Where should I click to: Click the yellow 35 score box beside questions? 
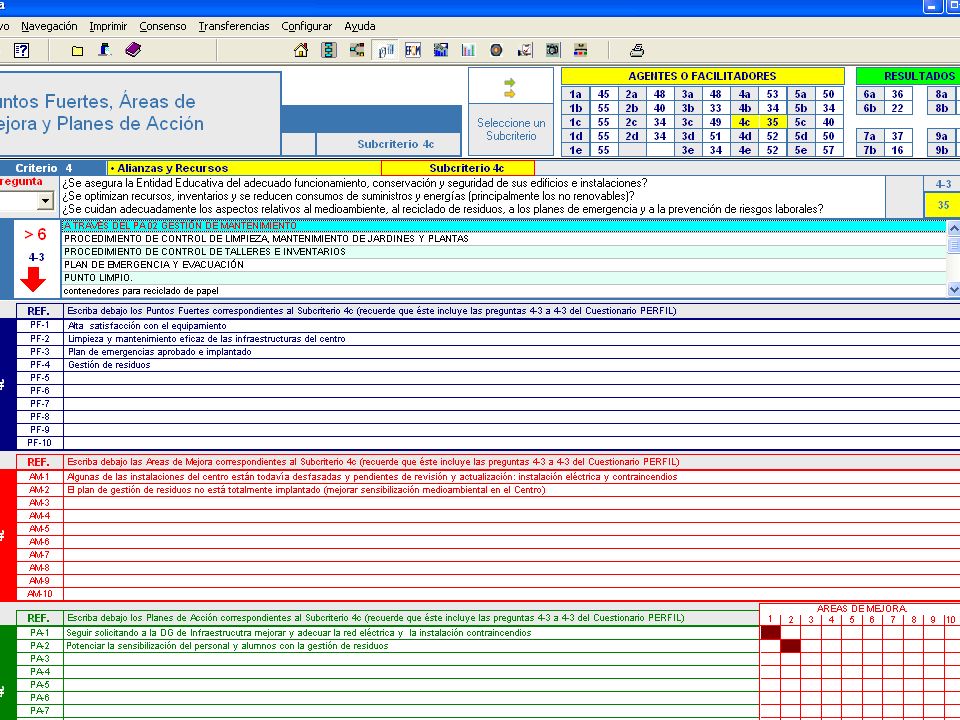(943, 205)
